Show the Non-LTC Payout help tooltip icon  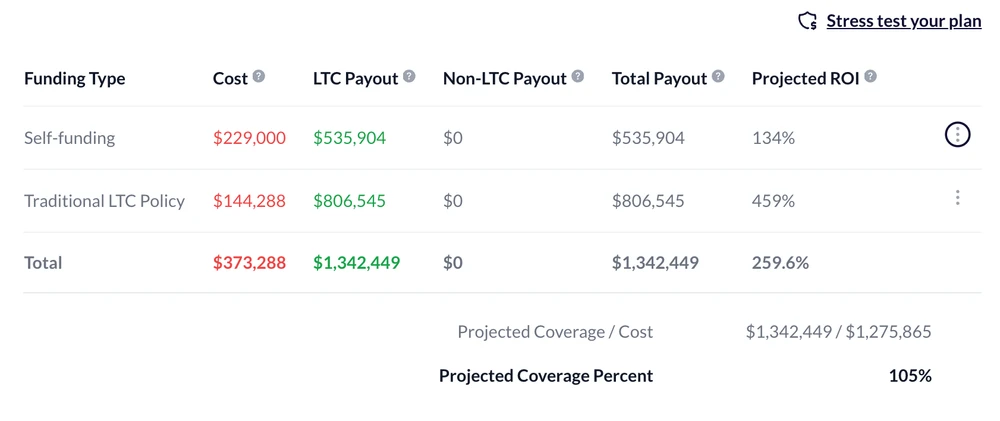click(578, 76)
